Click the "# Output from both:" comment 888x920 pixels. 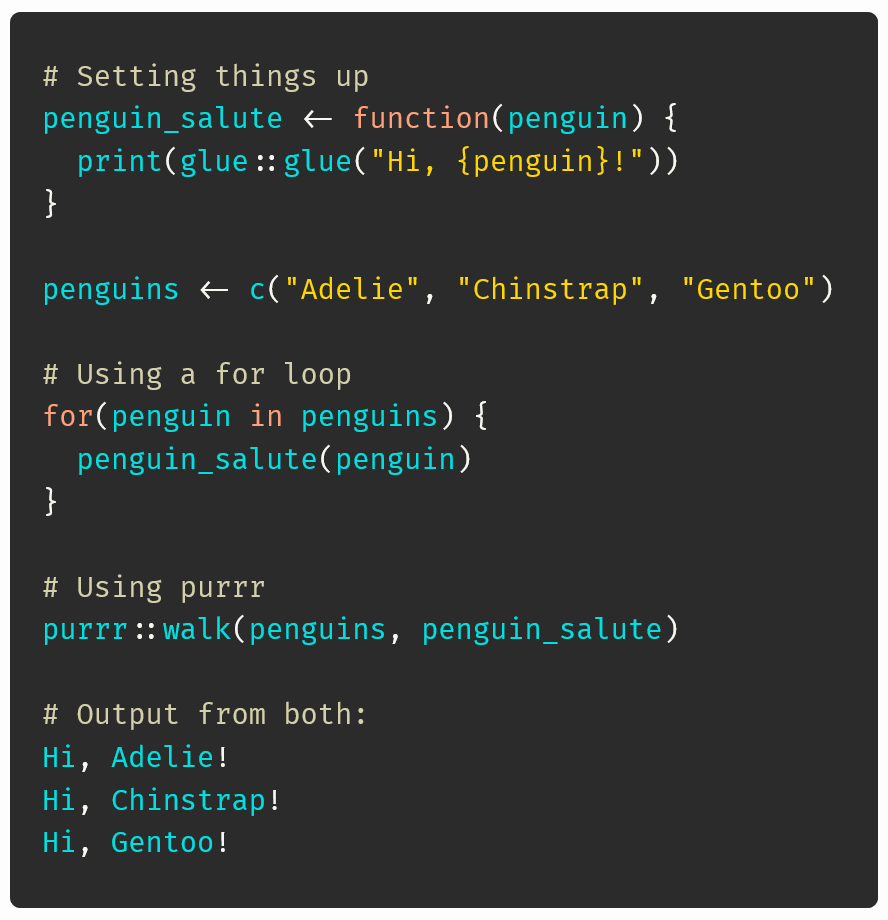click(205, 715)
